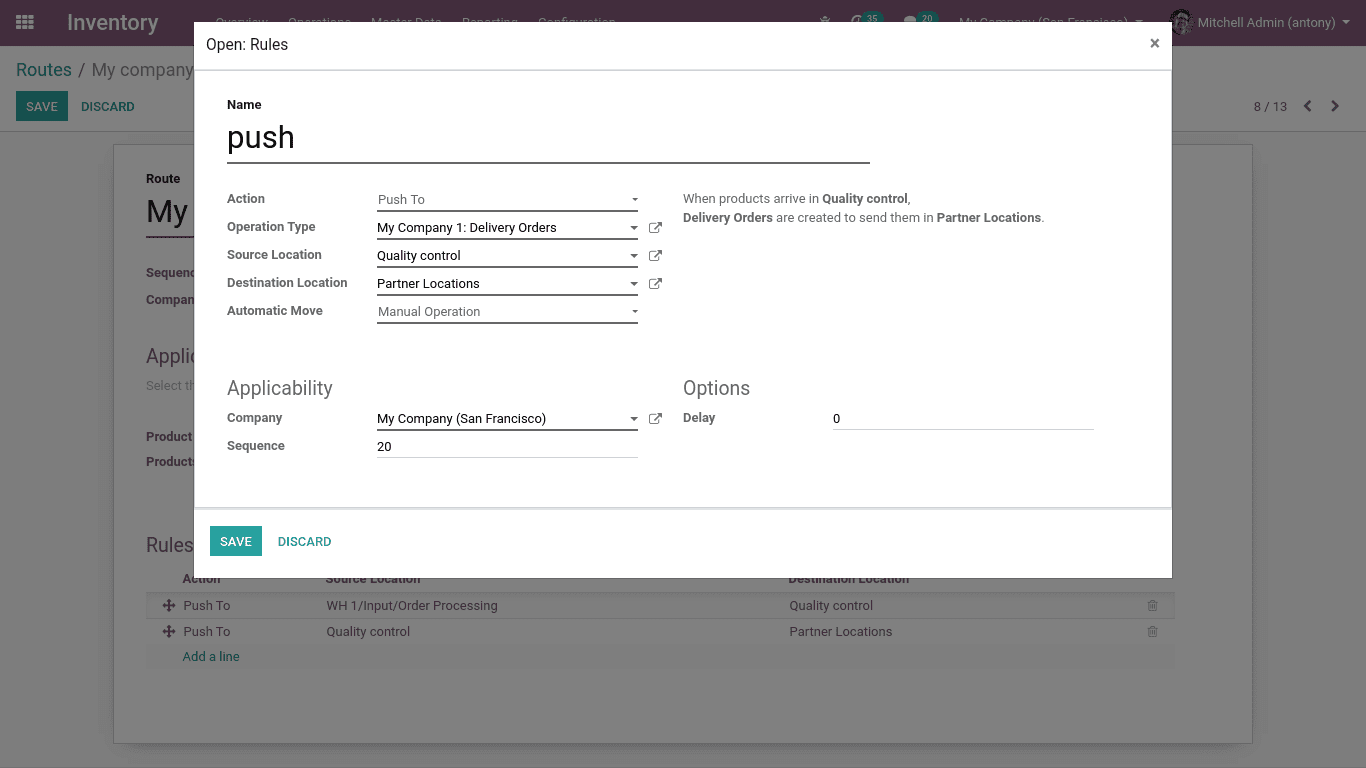Click the Add a line link
Viewport: 1366px width, 768px height.
pos(211,657)
